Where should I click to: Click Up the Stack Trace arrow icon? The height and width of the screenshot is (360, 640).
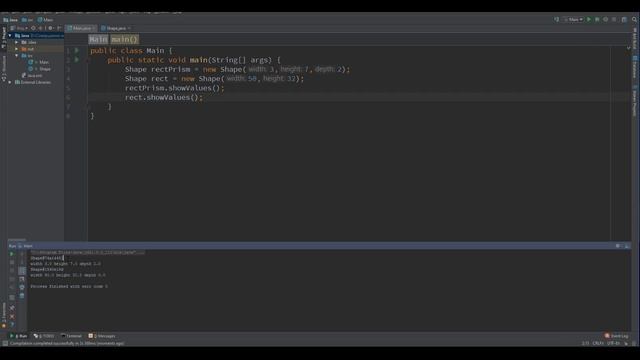[22, 254]
